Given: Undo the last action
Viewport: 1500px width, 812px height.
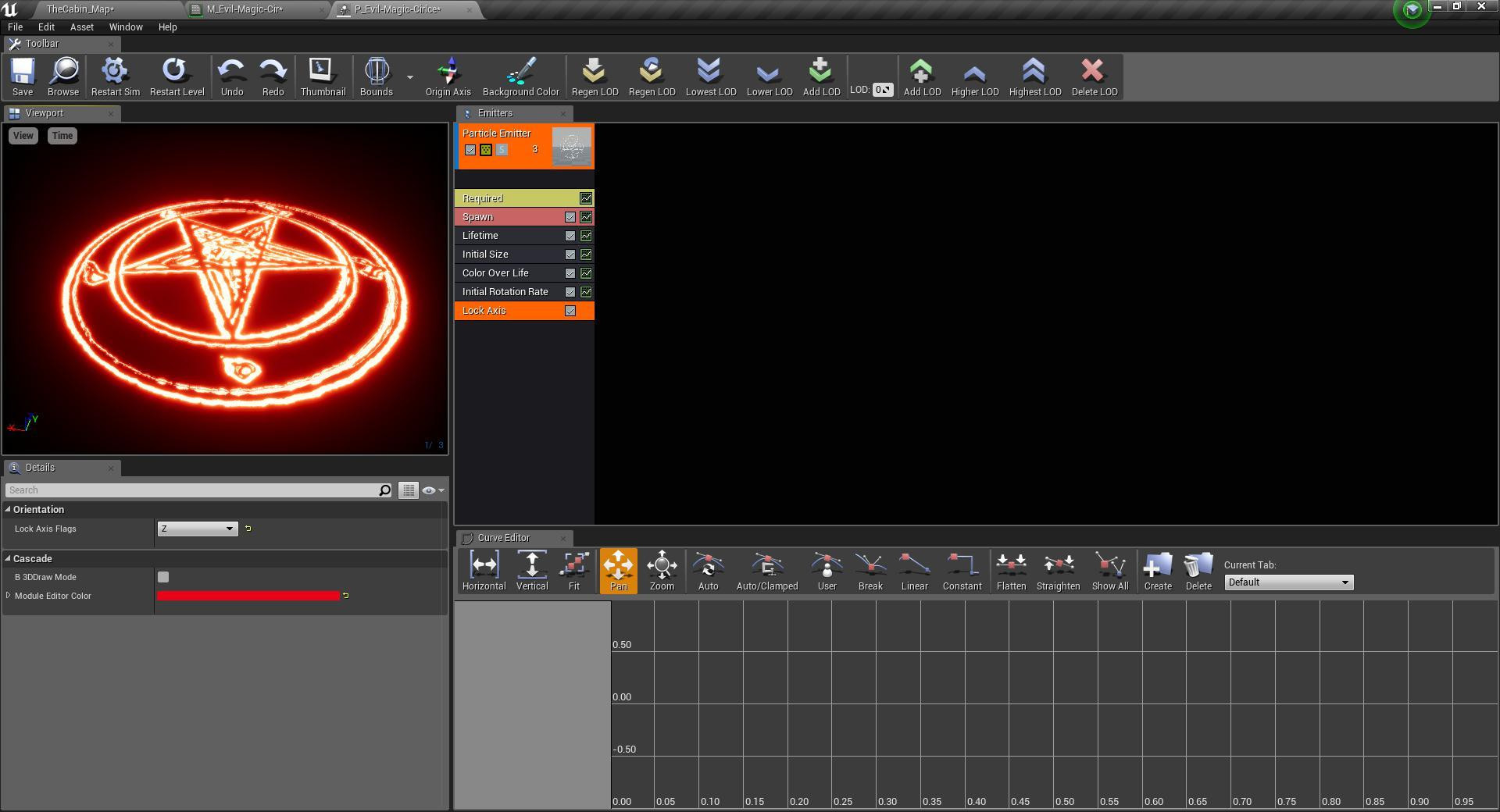Looking at the screenshot, I should [x=232, y=77].
